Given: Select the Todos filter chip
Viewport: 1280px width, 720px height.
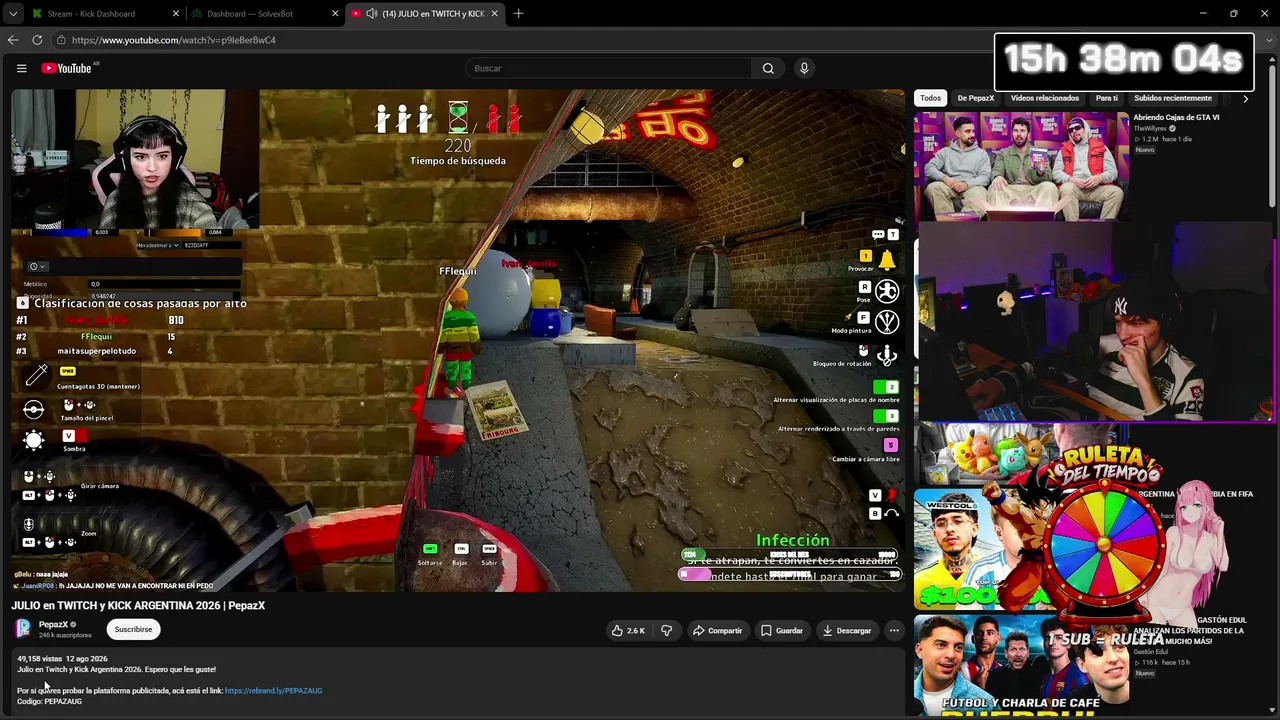Looking at the screenshot, I should 930,98.
